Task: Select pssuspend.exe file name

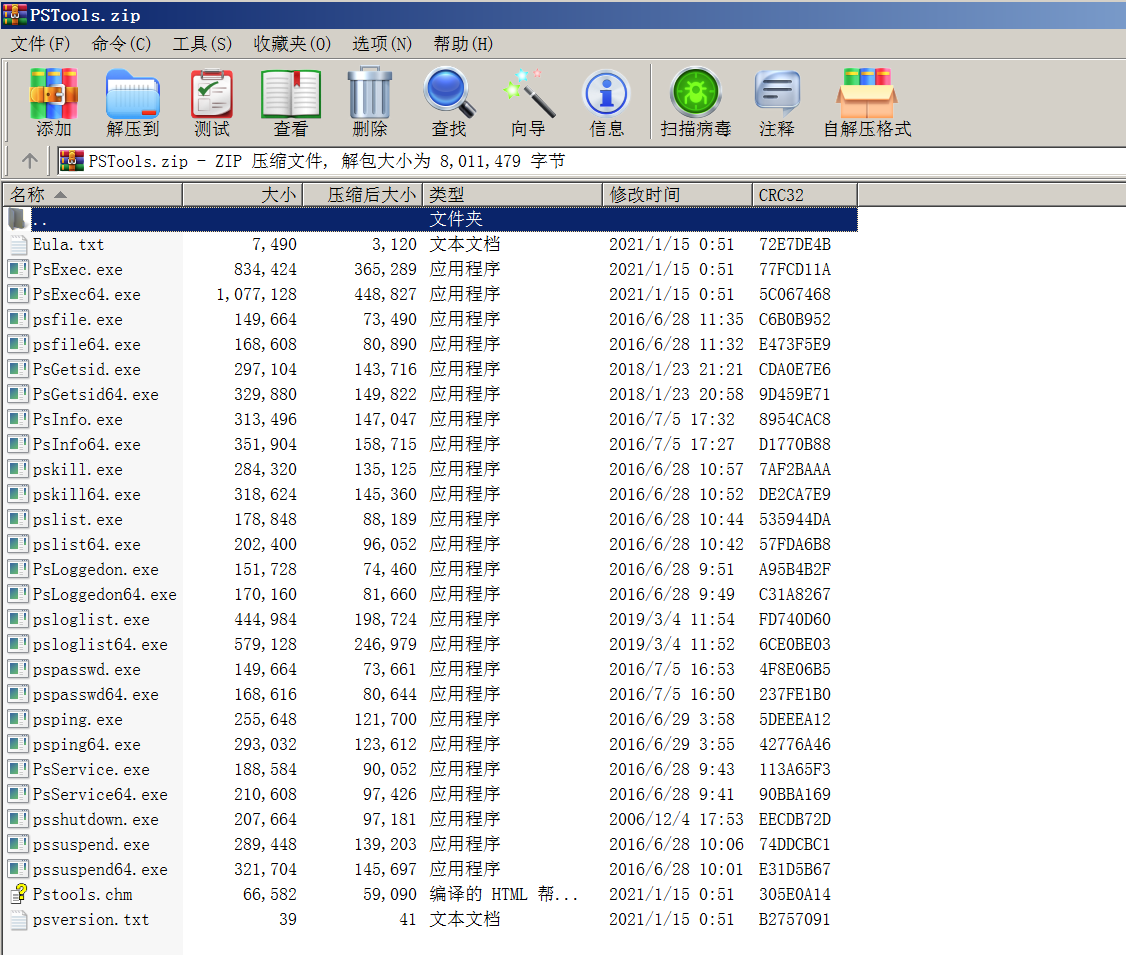Action: (91, 844)
